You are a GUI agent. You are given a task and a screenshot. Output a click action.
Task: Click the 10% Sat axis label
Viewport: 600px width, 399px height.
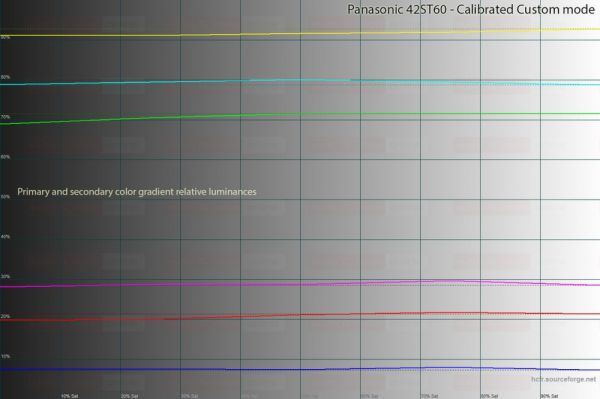(x=69, y=396)
